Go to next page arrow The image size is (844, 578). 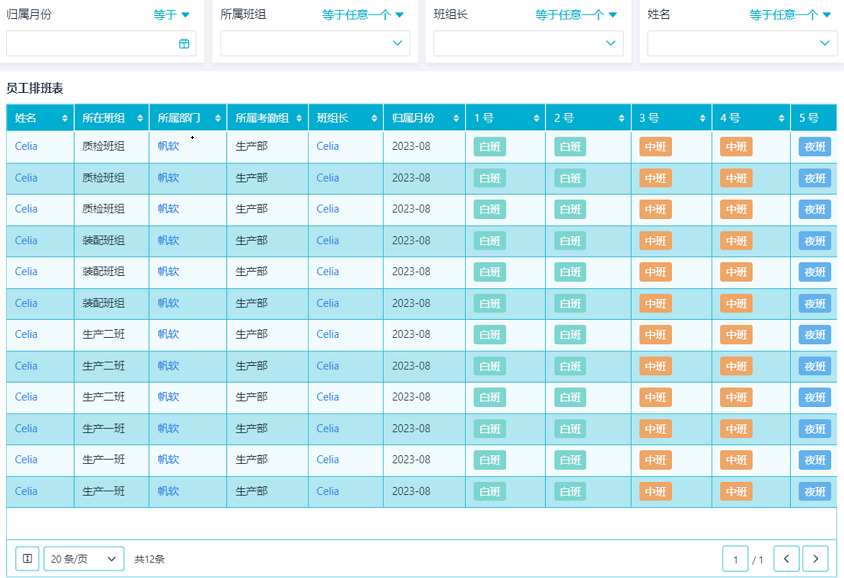(x=815, y=559)
